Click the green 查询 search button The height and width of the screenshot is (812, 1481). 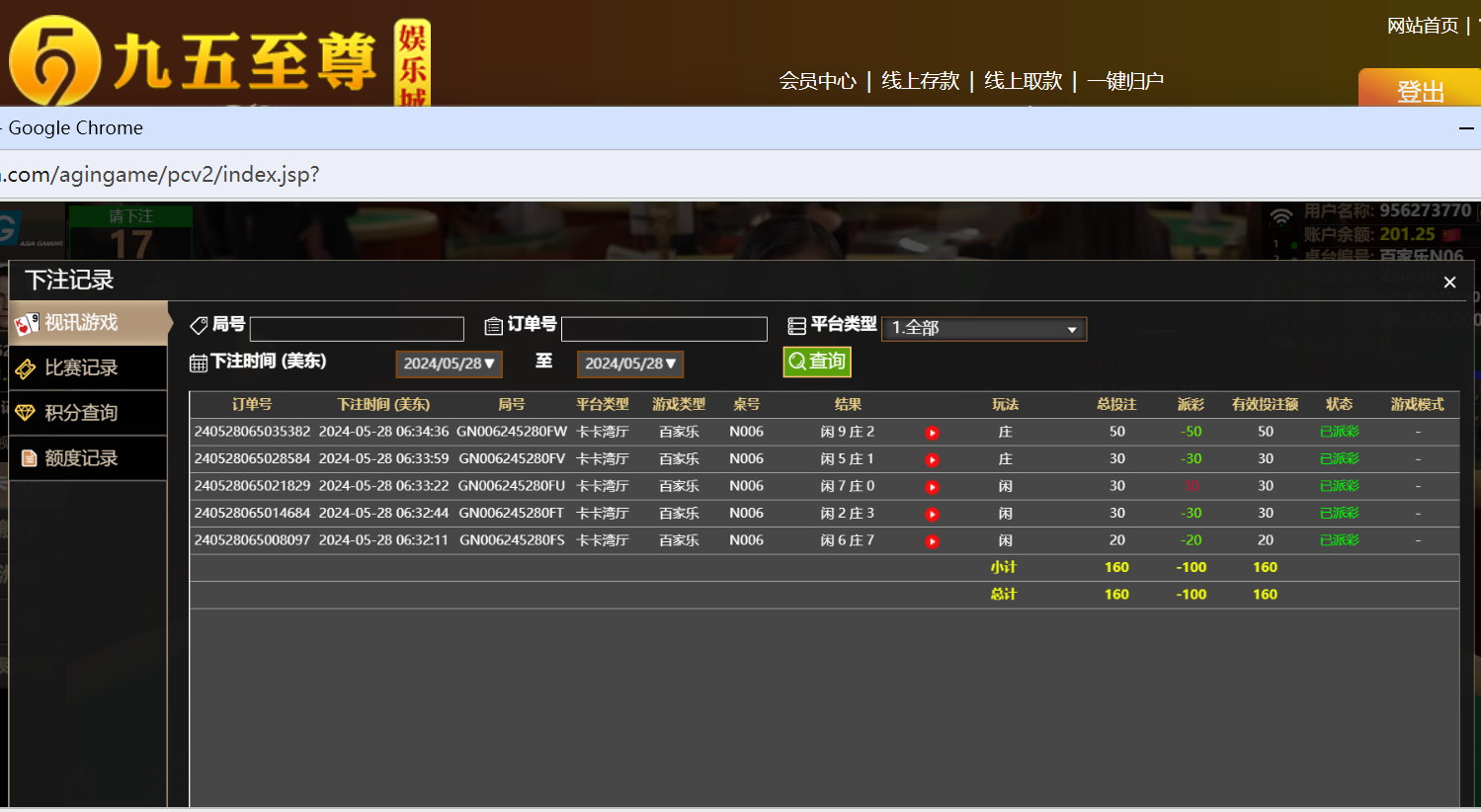coord(816,362)
